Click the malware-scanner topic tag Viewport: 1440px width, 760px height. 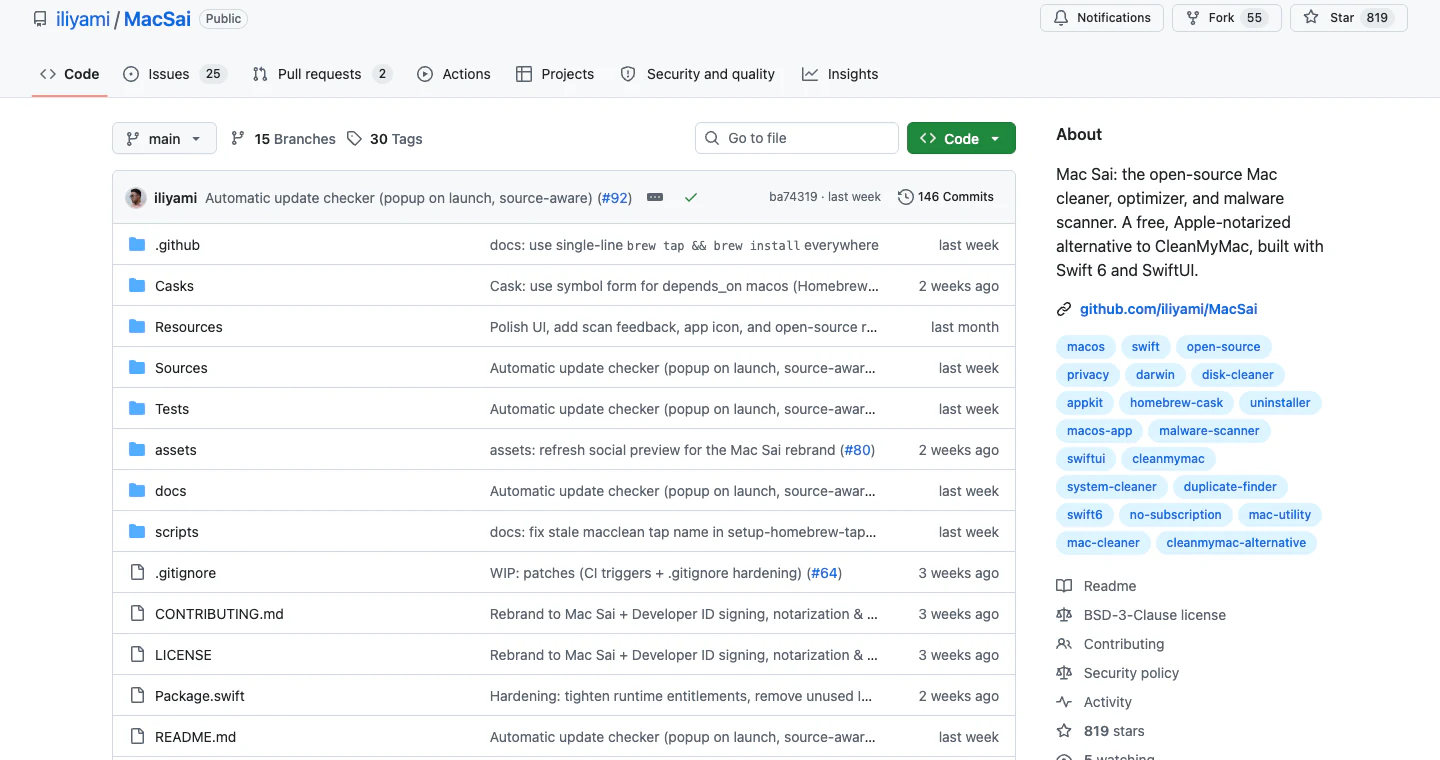(1209, 431)
